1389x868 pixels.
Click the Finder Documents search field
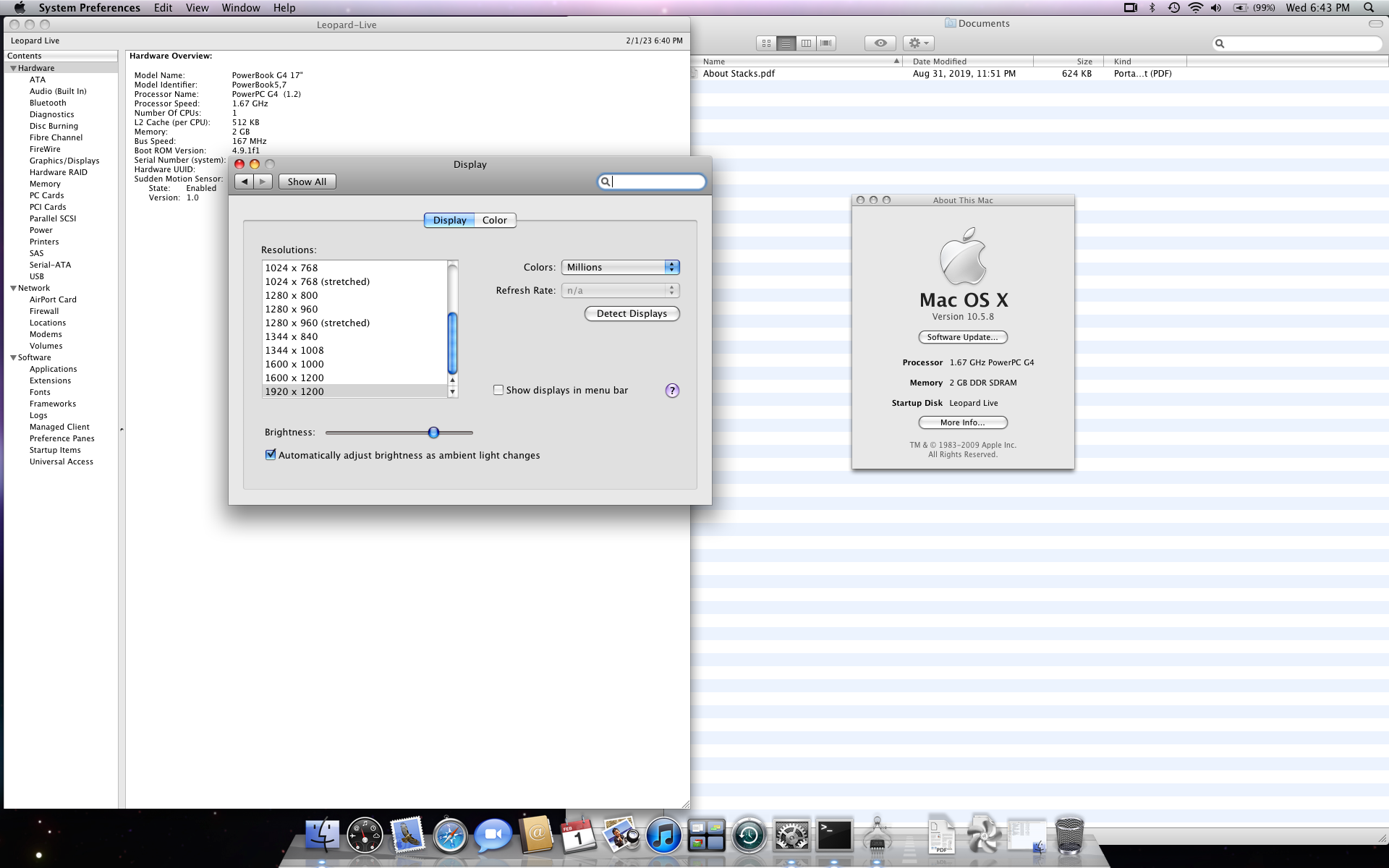(x=1297, y=43)
